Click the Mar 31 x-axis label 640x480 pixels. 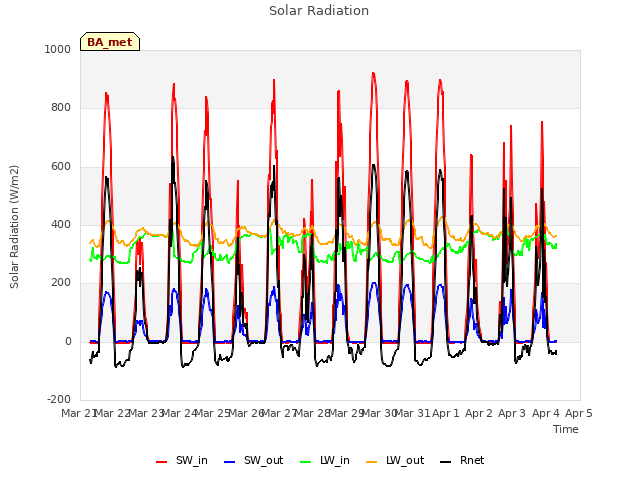point(413,413)
